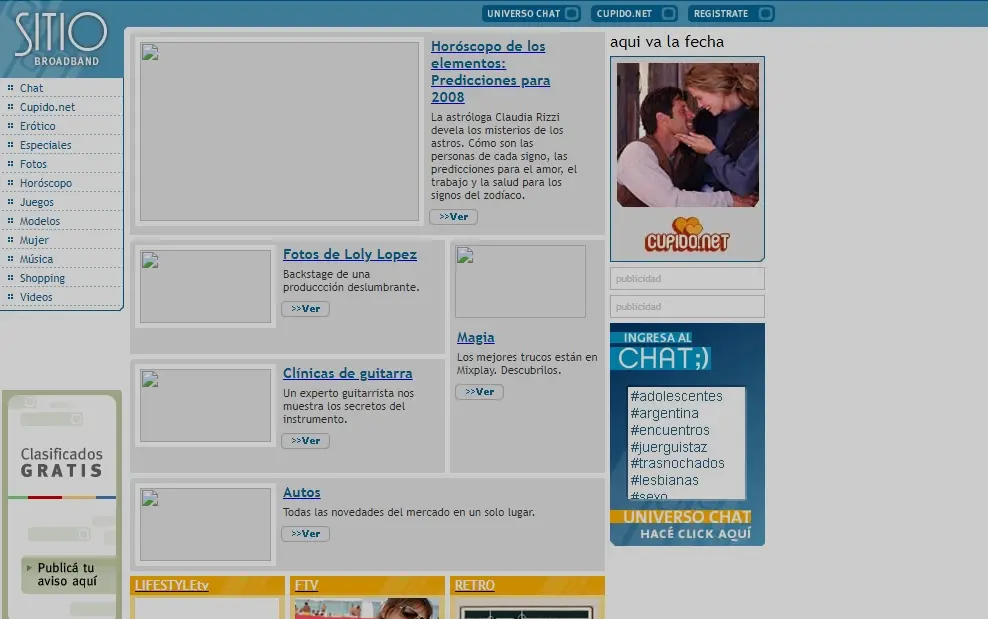The width and height of the screenshot is (988, 619).
Task: Click Ver under Clínicas de guitarra
Action: [x=305, y=440]
